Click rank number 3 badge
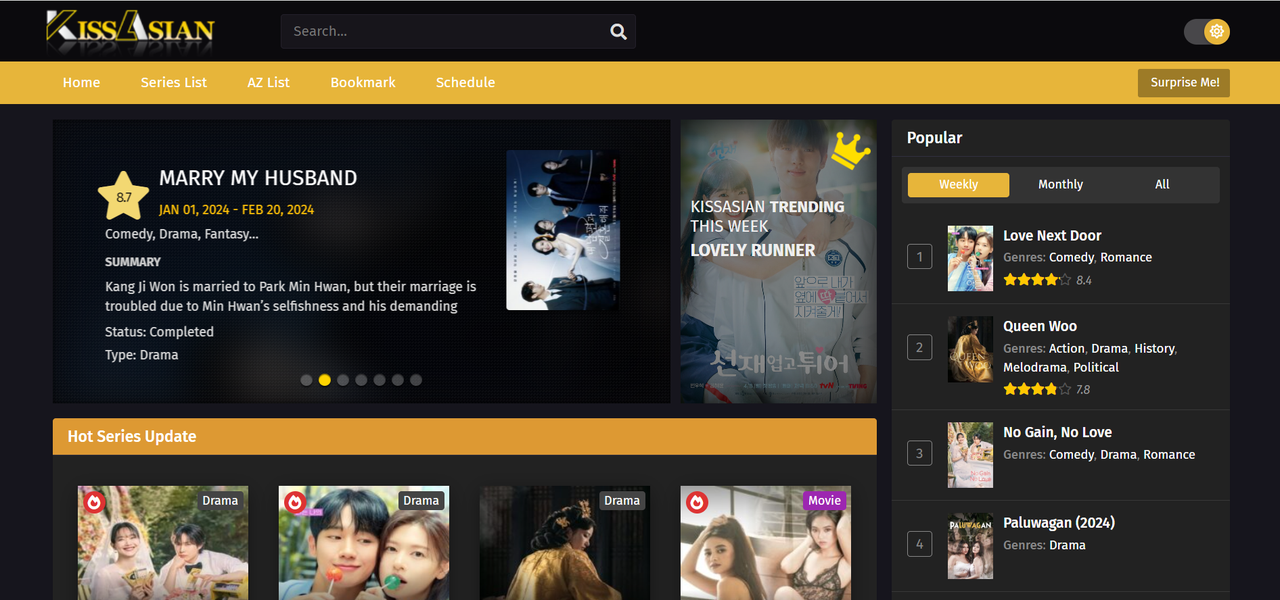Viewport: 1280px width, 600px height. click(x=920, y=454)
